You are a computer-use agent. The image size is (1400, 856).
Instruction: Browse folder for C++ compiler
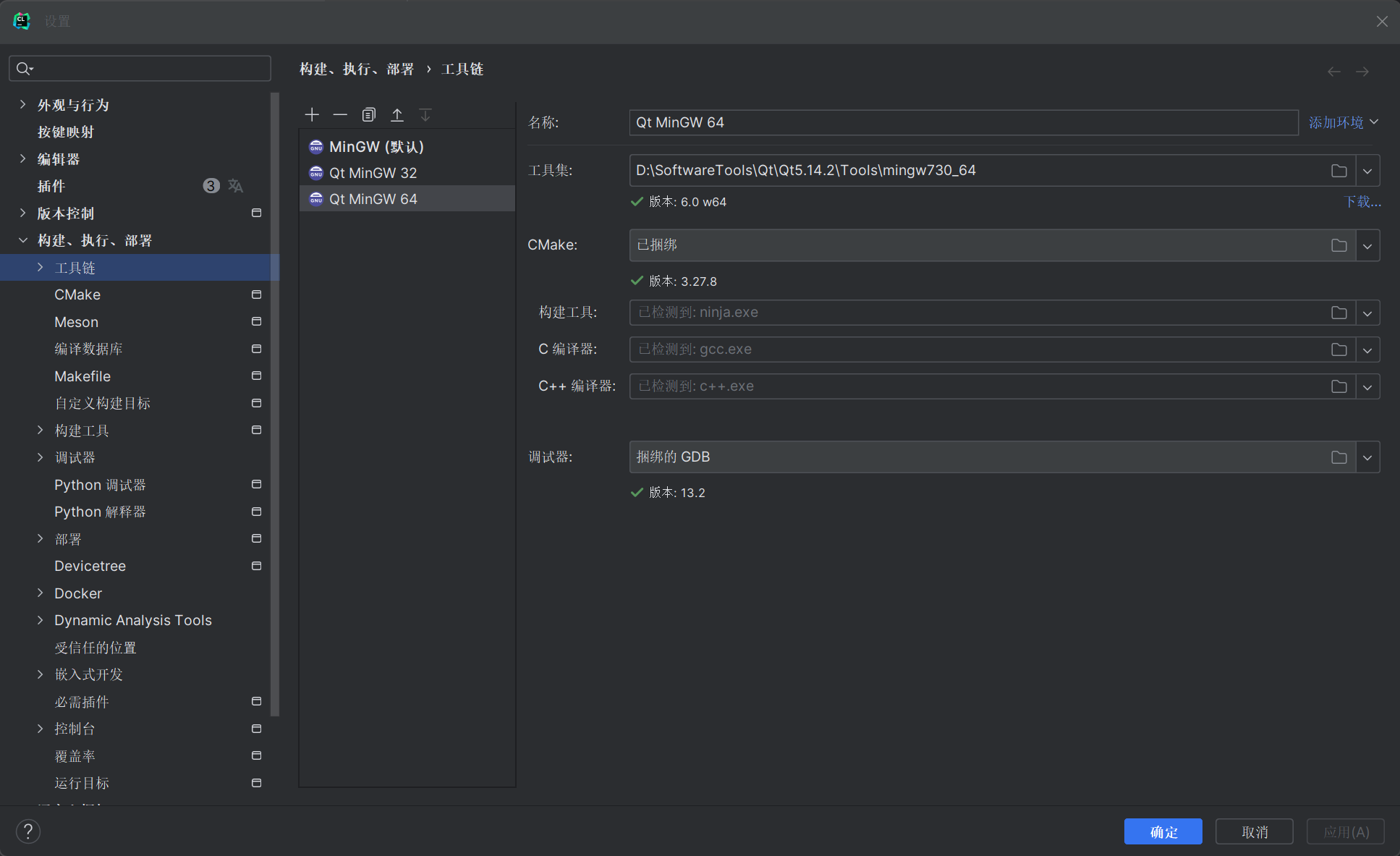(1339, 386)
